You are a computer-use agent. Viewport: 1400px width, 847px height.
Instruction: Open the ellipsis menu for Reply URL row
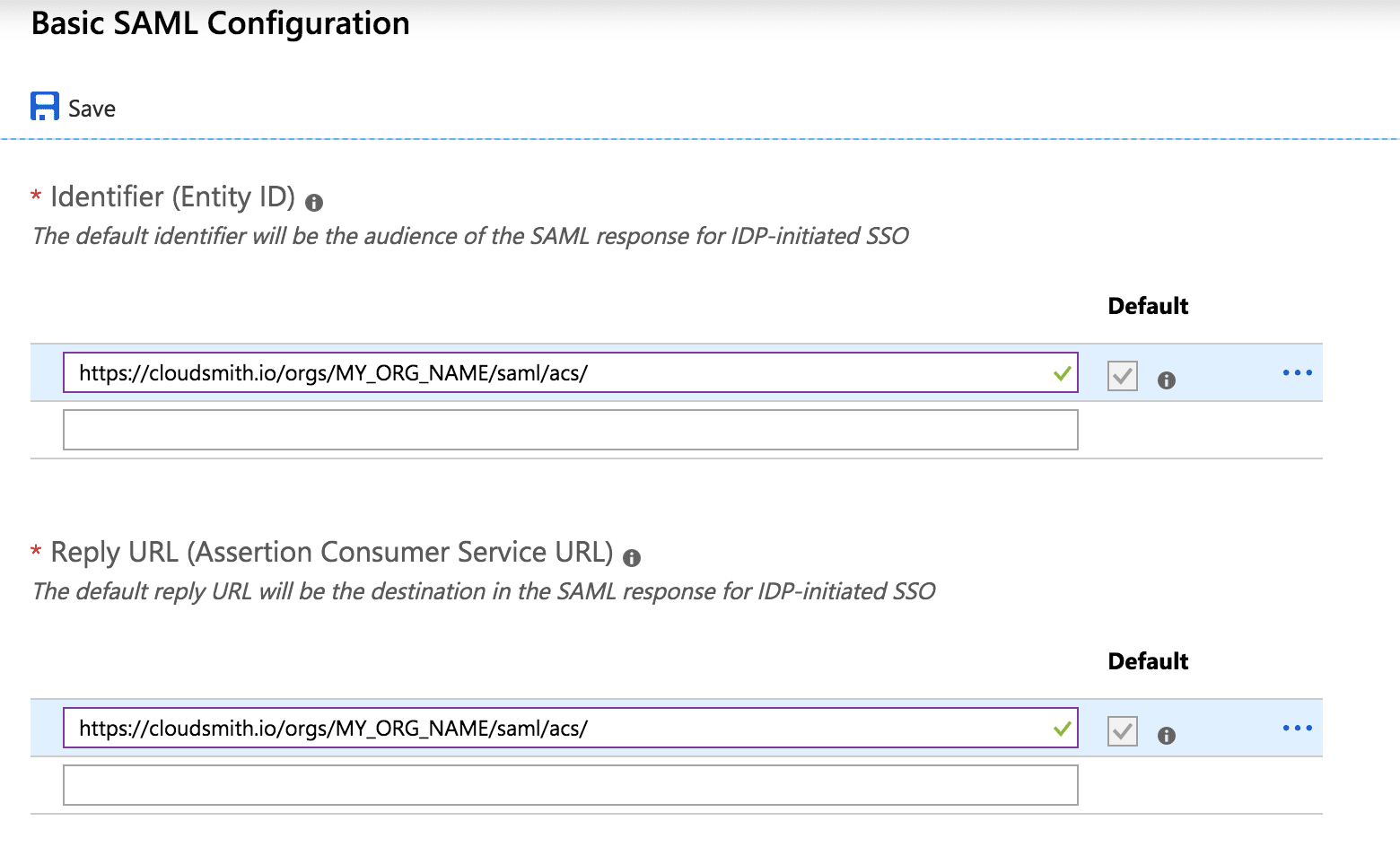[x=1297, y=728]
